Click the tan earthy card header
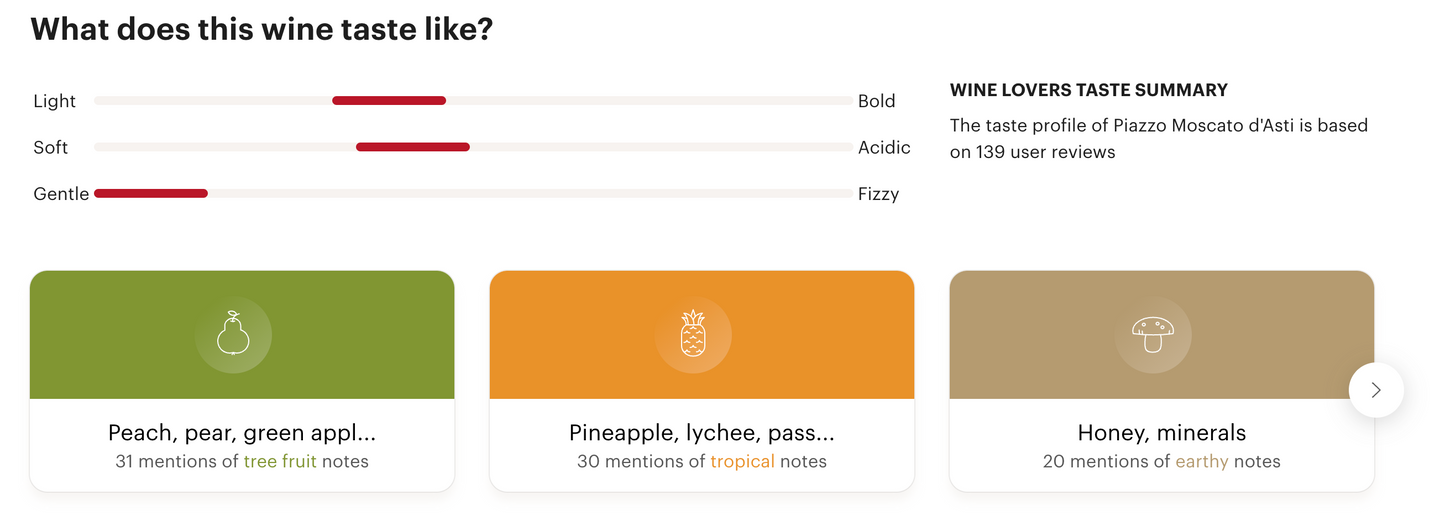The height and width of the screenshot is (516, 1445). 1162,335
